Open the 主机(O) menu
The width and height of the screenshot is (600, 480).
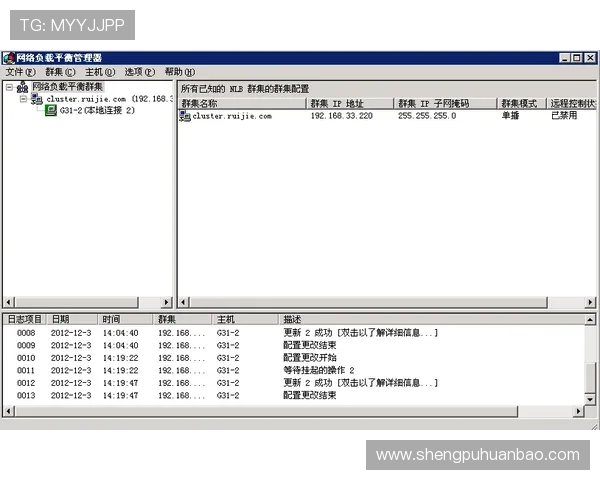[100, 72]
